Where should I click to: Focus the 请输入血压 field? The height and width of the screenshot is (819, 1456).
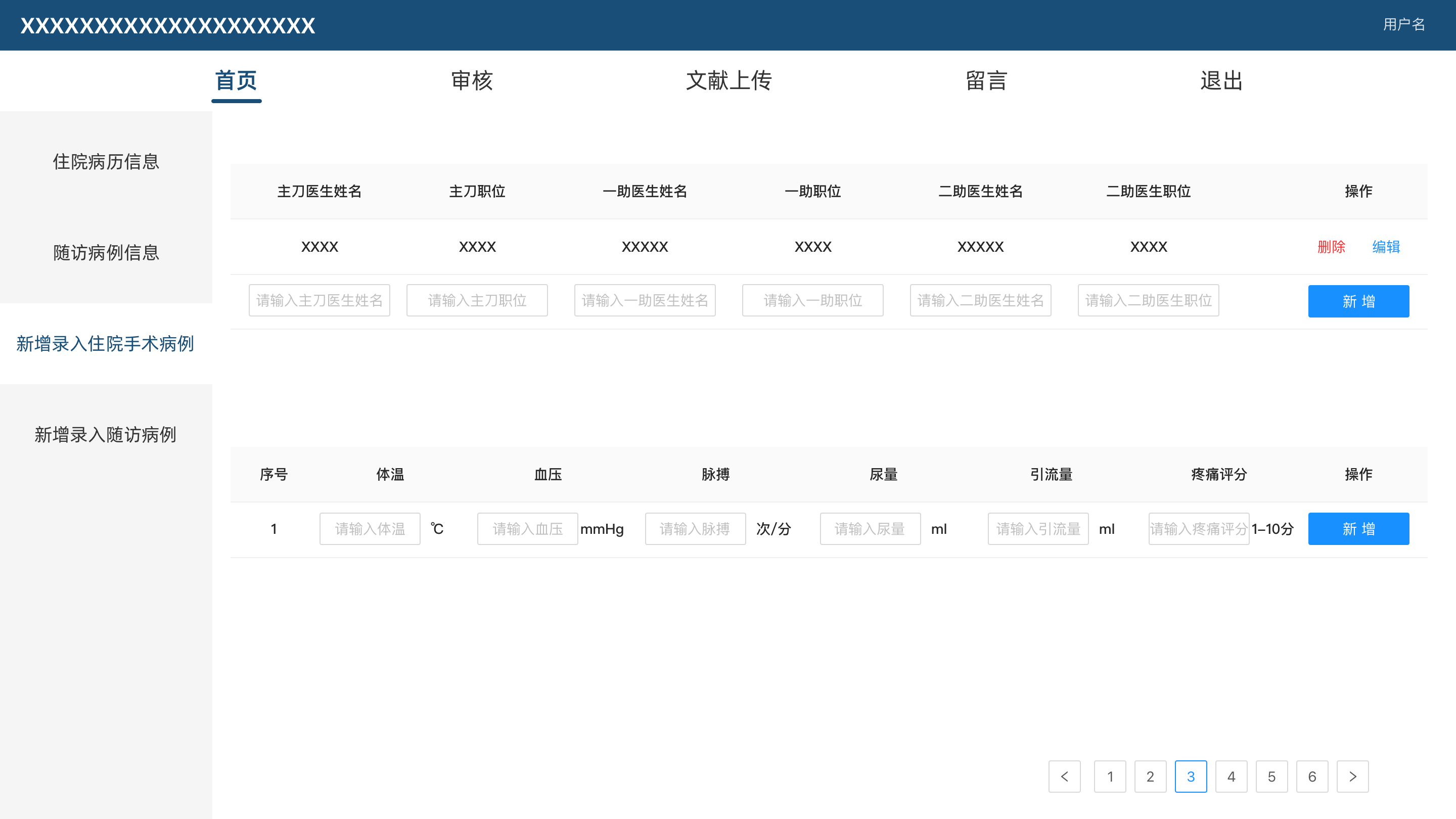(527, 529)
